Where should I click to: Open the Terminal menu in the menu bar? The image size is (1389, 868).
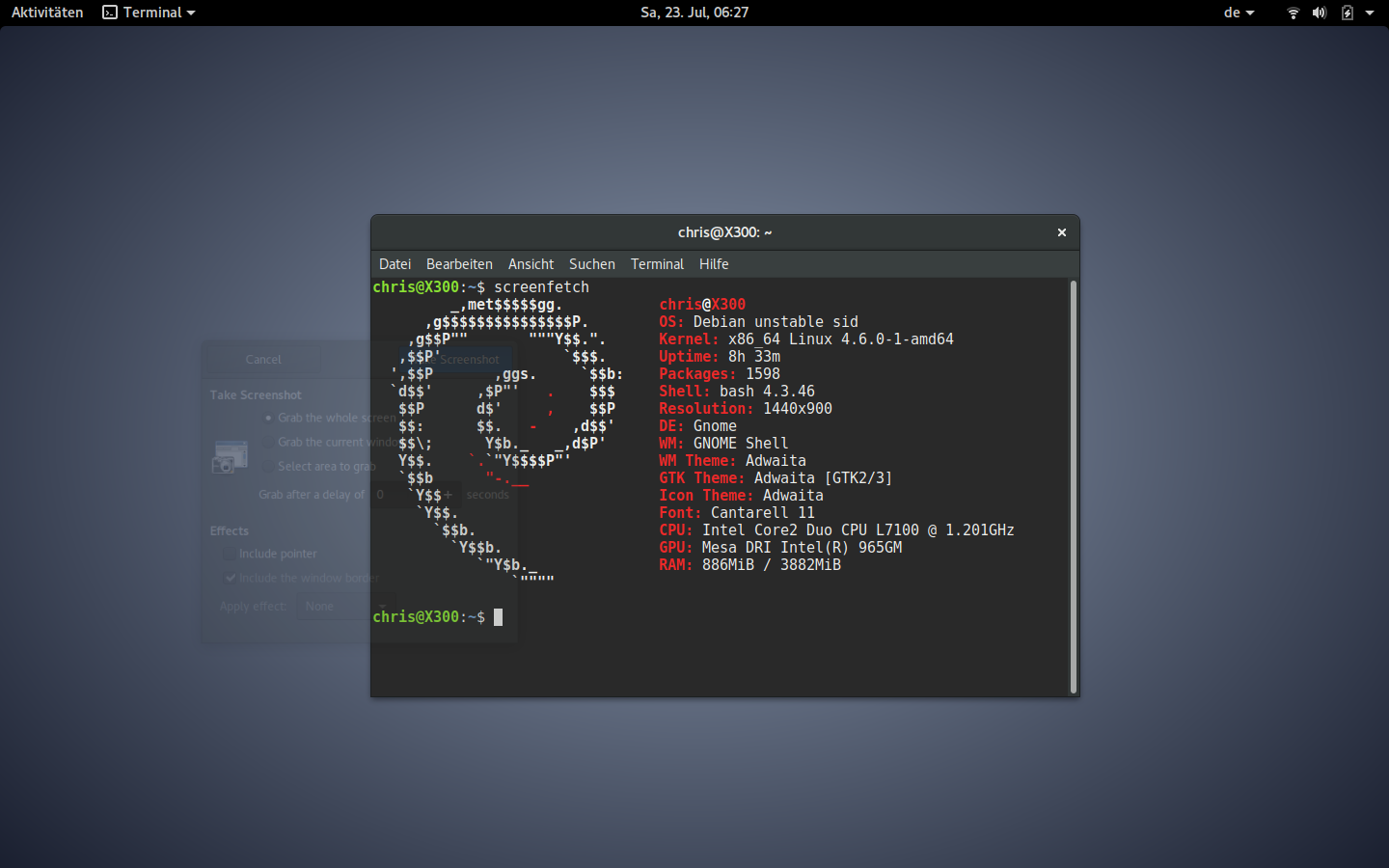(x=657, y=264)
